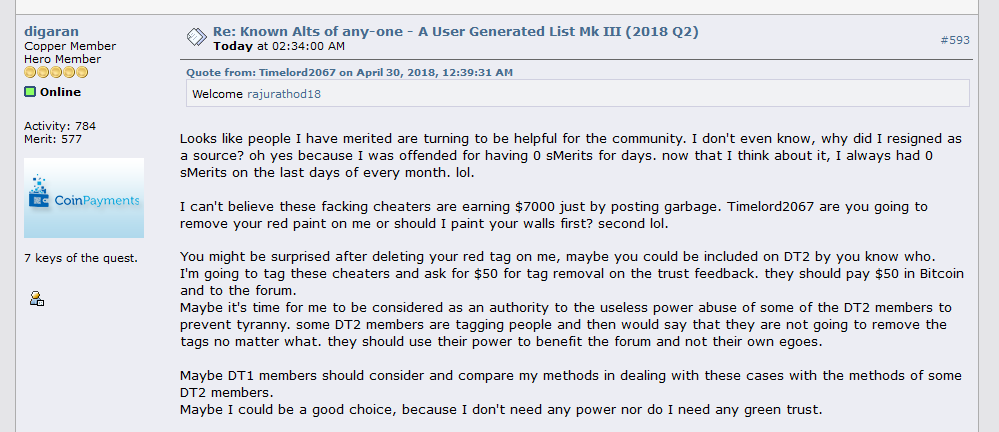
Task: Click the 'Activity: 784' count
Action: [60, 126]
